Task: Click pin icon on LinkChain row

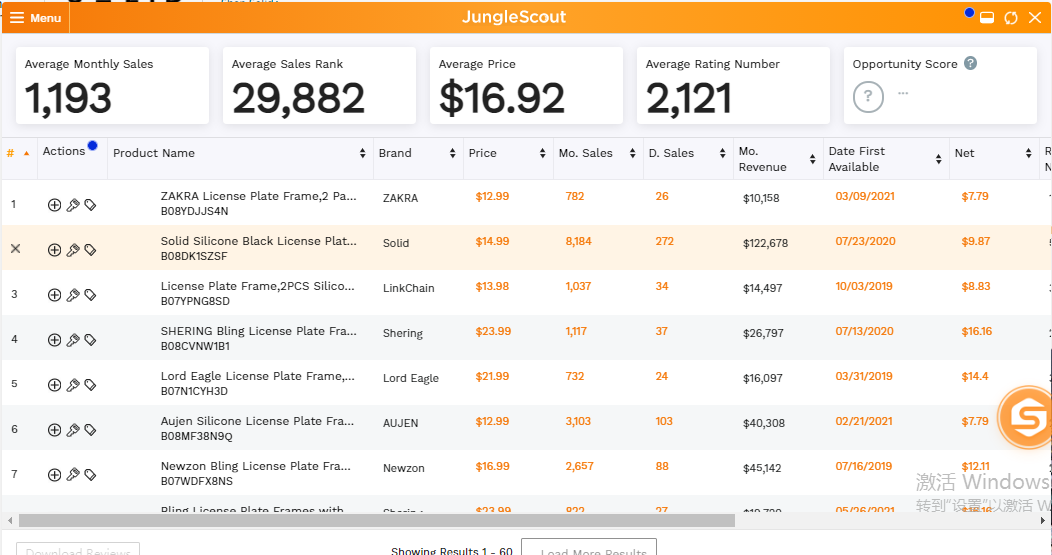Action: [x=72, y=295]
